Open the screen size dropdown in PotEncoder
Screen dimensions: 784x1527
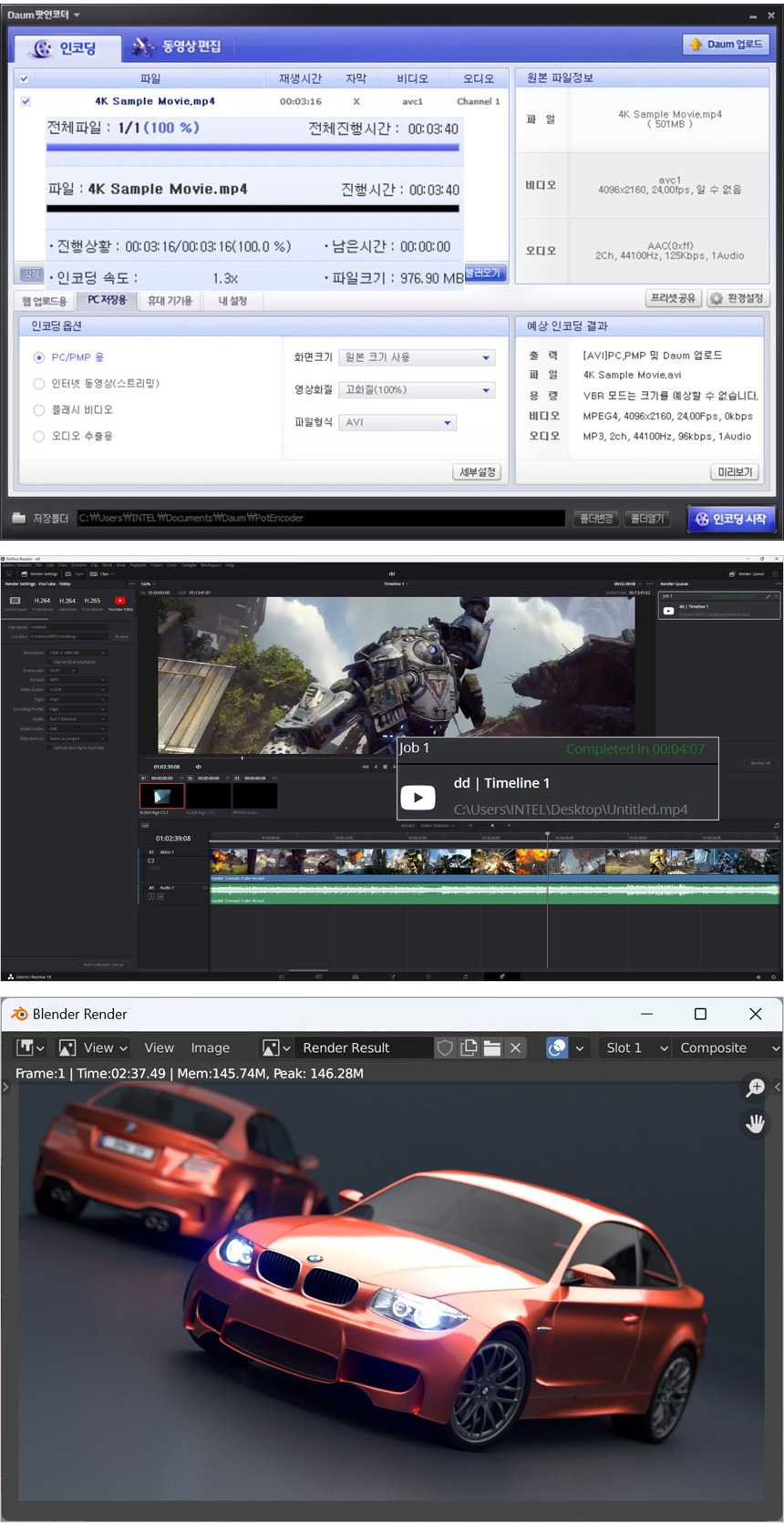(x=417, y=357)
